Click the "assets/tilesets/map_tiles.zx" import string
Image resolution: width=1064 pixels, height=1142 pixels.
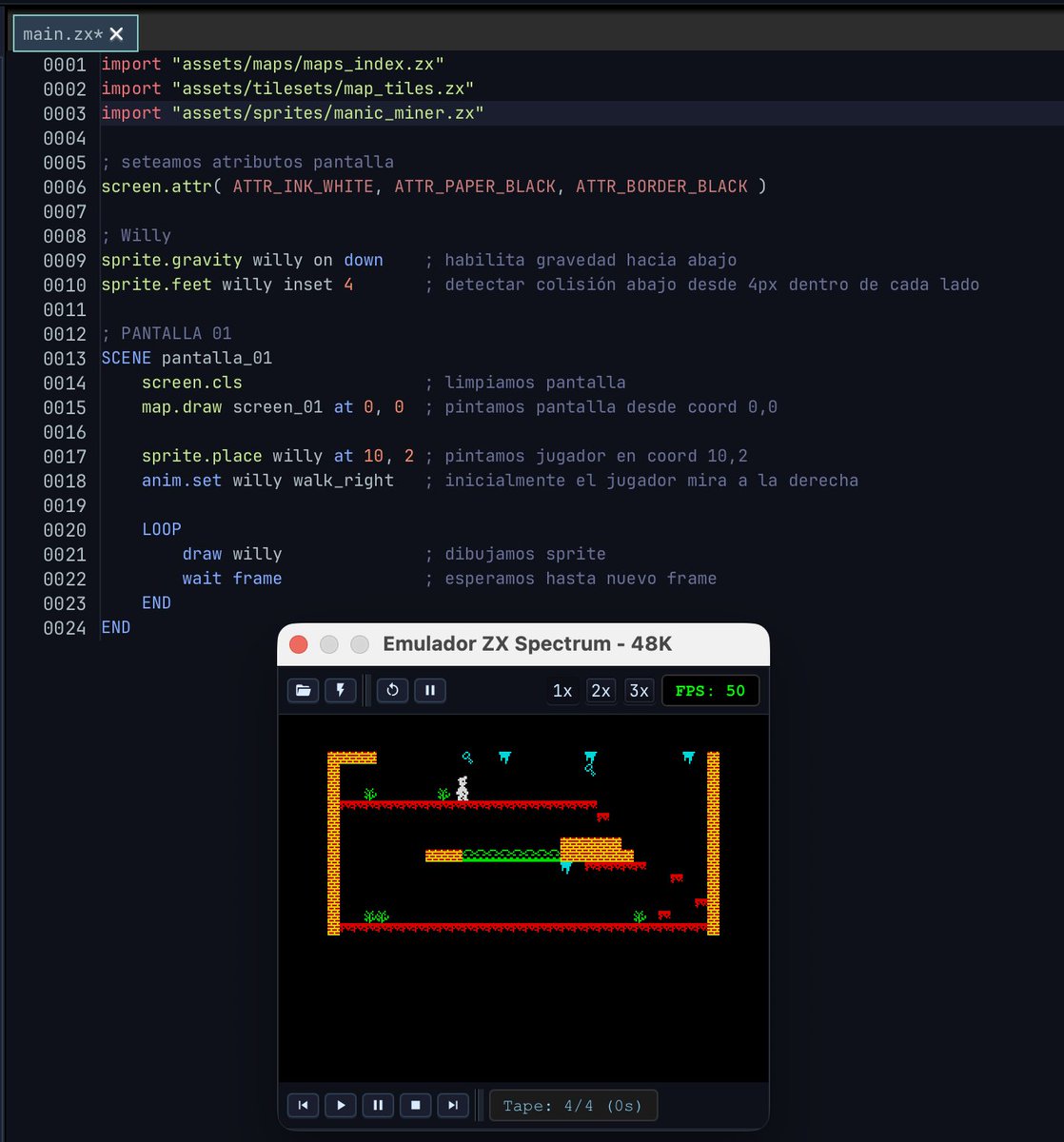pos(324,89)
